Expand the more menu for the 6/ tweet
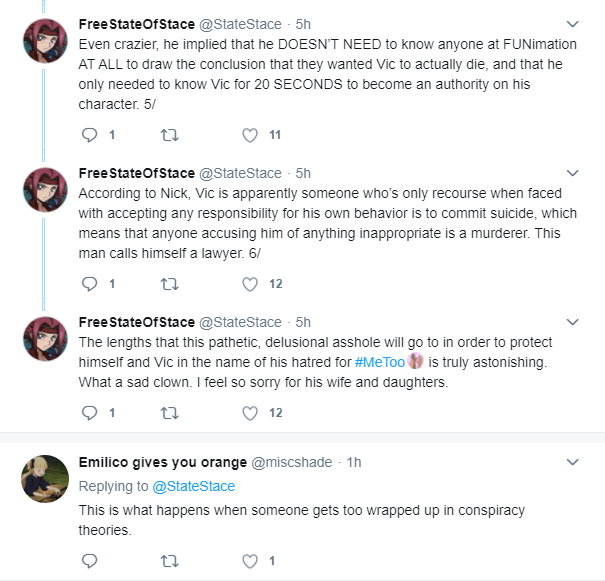Image resolution: width=605 pixels, height=581 pixels. (573, 173)
